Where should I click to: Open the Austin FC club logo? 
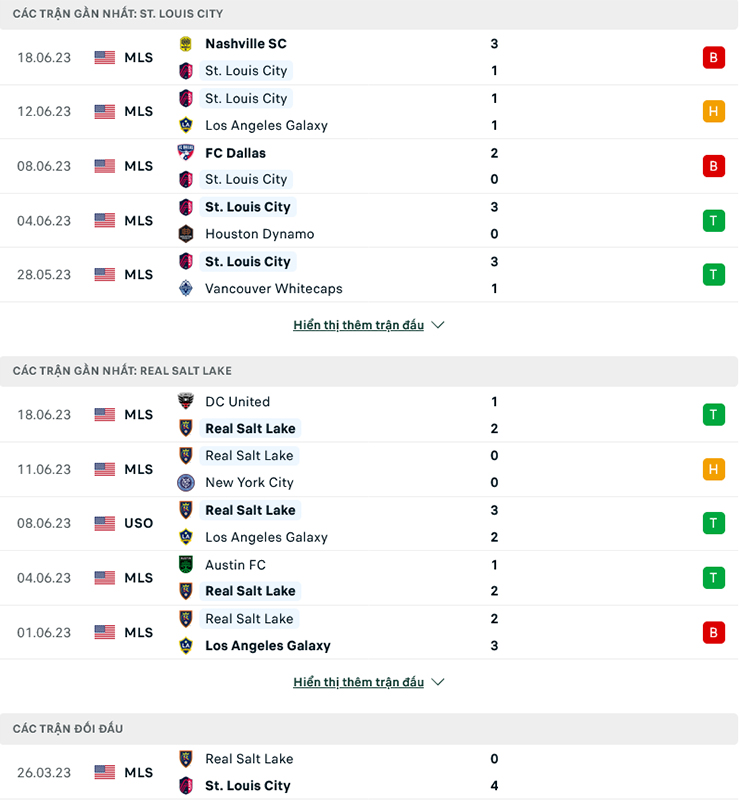(184, 564)
